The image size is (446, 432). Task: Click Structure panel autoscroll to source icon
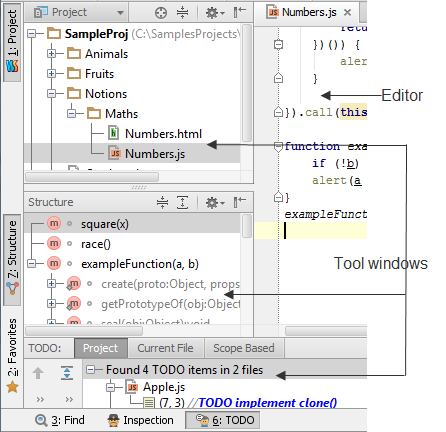(x=182, y=202)
